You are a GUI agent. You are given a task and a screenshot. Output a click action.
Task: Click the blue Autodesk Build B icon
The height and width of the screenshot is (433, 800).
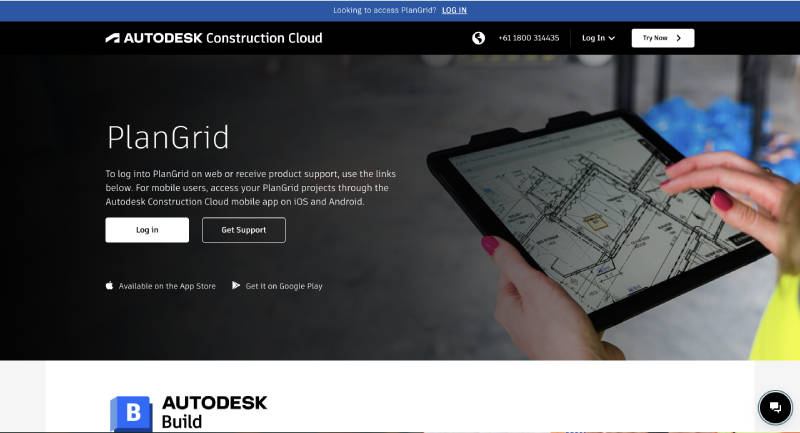130,414
